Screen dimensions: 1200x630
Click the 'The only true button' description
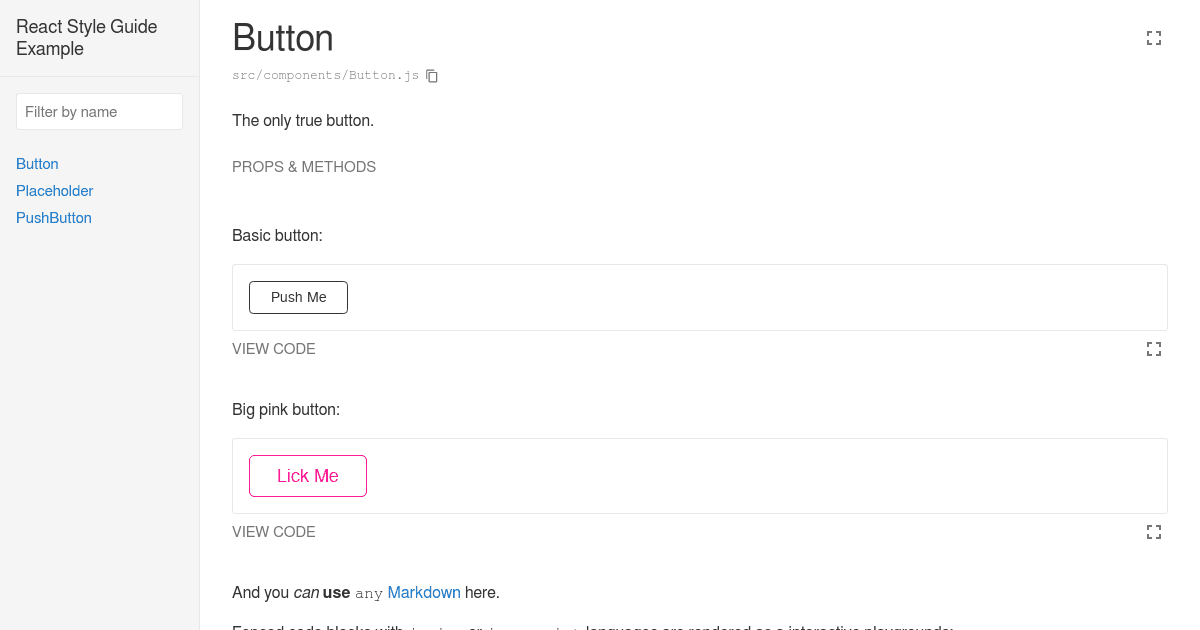tap(303, 120)
